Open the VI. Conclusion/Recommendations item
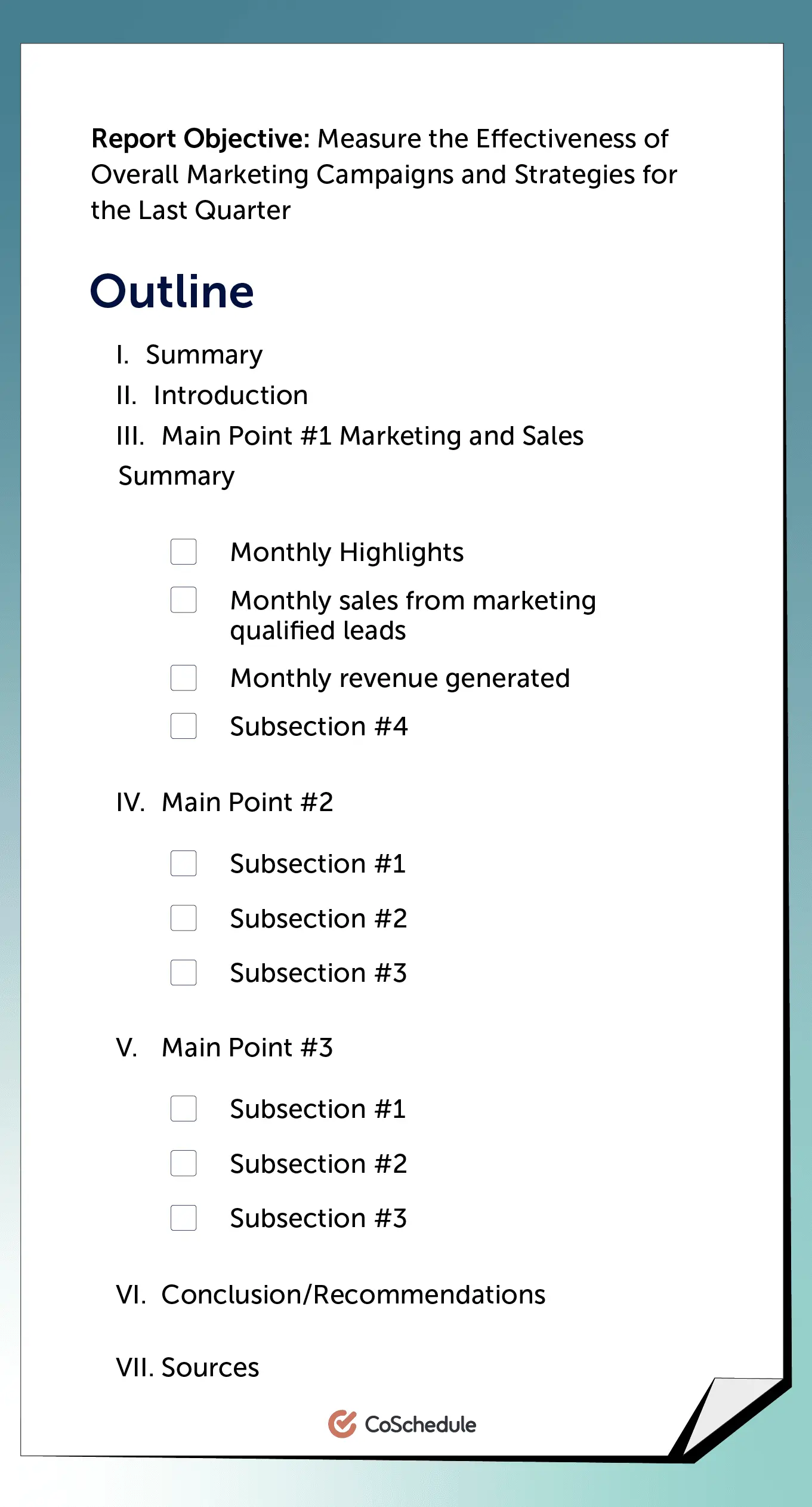Image resolution: width=812 pixels, height=1507 pixels. click(331, 1295)
